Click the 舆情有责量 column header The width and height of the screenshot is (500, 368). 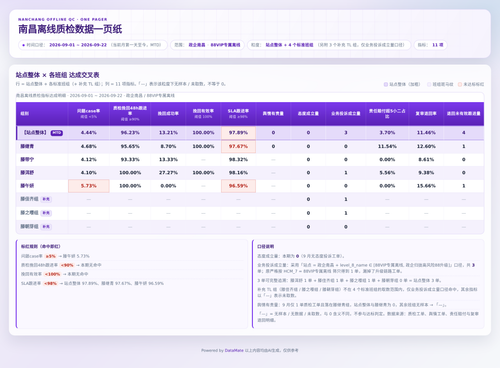(273, 113)
